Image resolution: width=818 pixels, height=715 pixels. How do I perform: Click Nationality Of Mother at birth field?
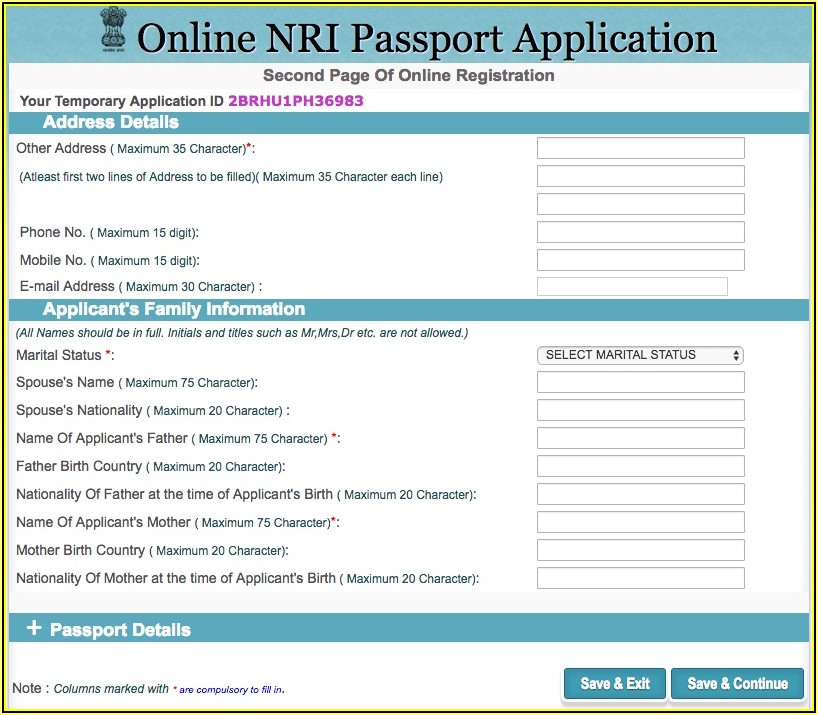coord(640,579)
